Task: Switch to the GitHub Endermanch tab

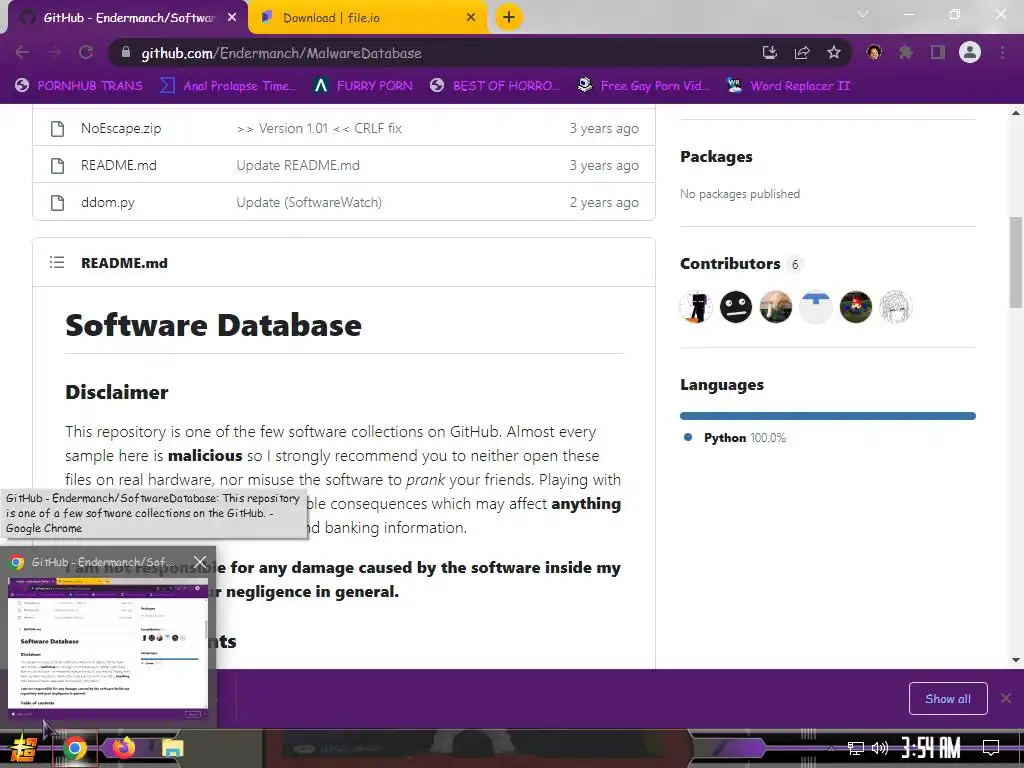Action: pyautogui.click(x=127, y=18)
